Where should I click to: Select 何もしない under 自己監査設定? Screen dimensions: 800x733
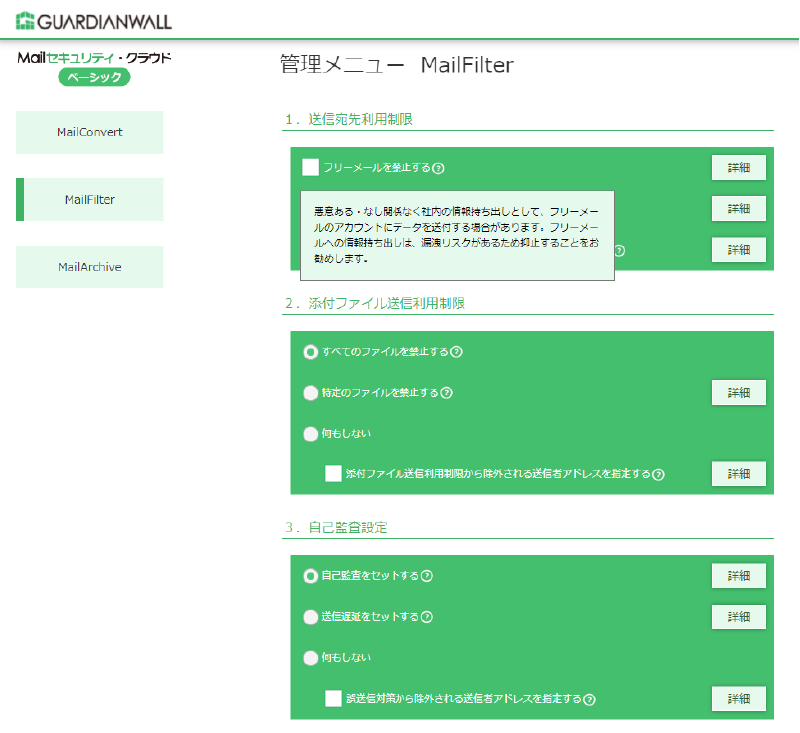(310, 658)
